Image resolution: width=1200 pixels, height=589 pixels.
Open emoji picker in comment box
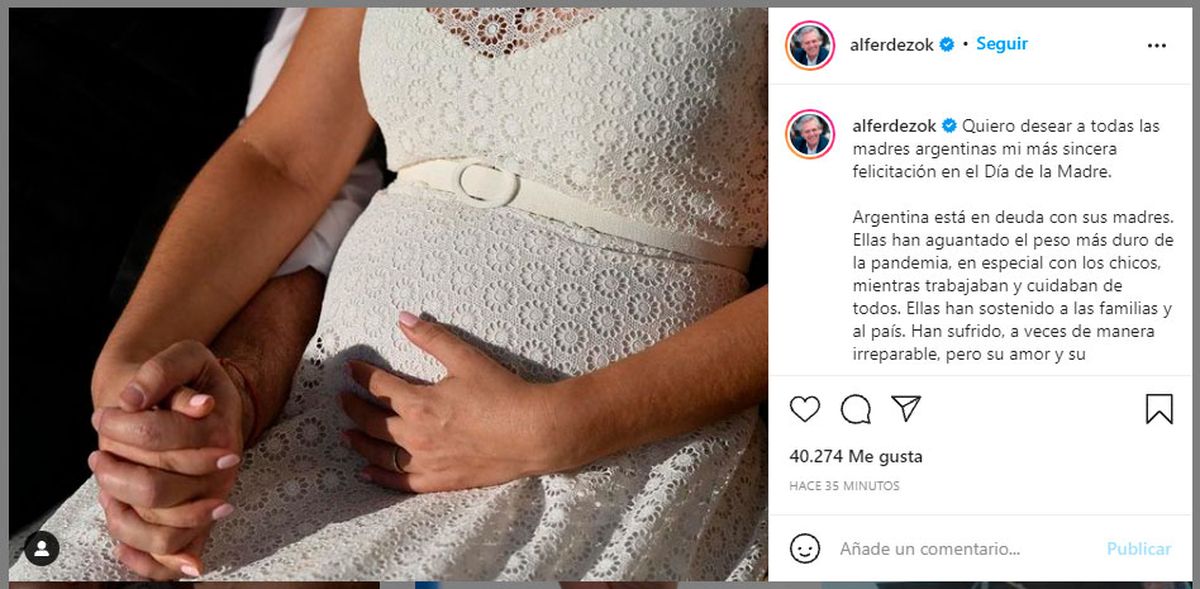pos(805,548)
